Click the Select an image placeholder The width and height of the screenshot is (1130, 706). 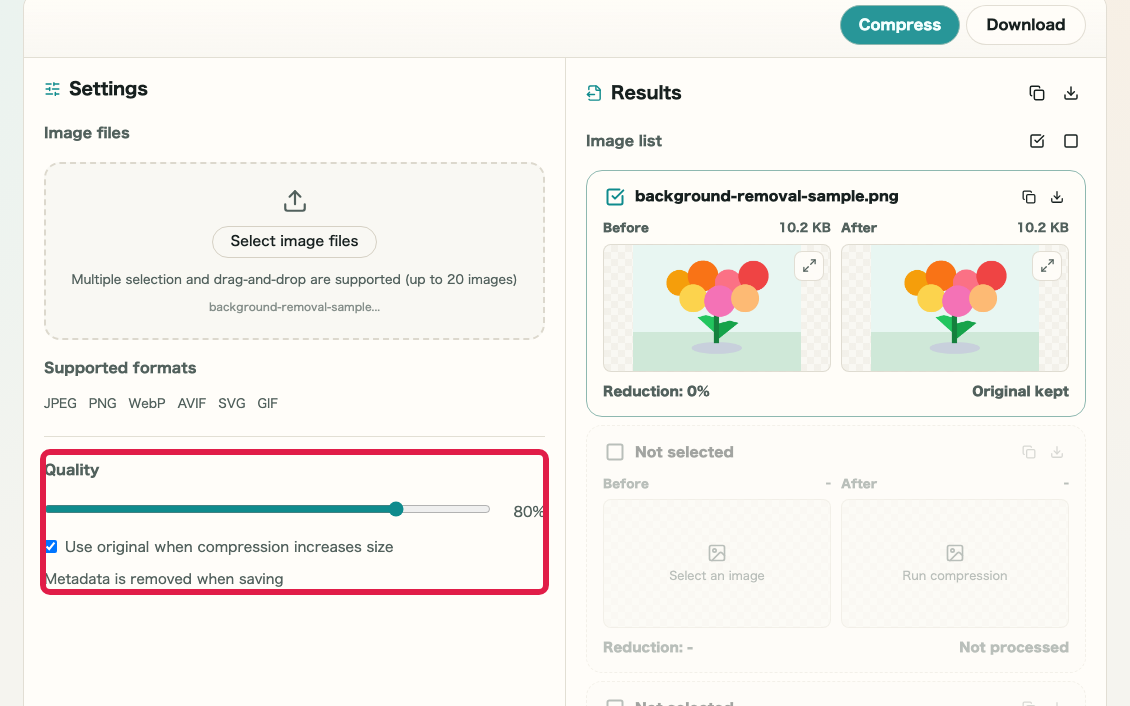716,563
